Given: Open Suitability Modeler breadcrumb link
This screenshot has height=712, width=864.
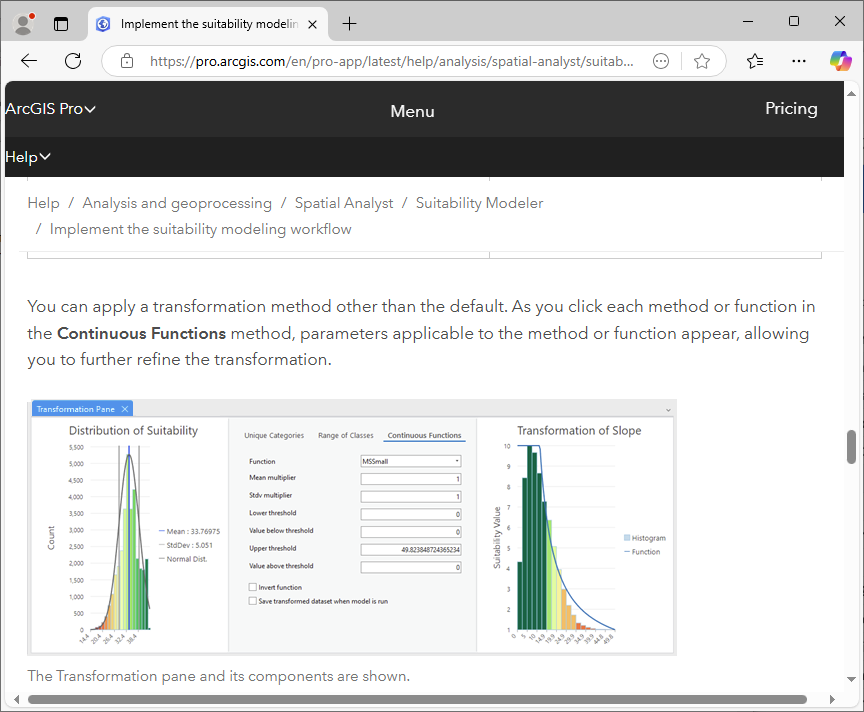Looking at the screenshot, I should tap(479, 203).
